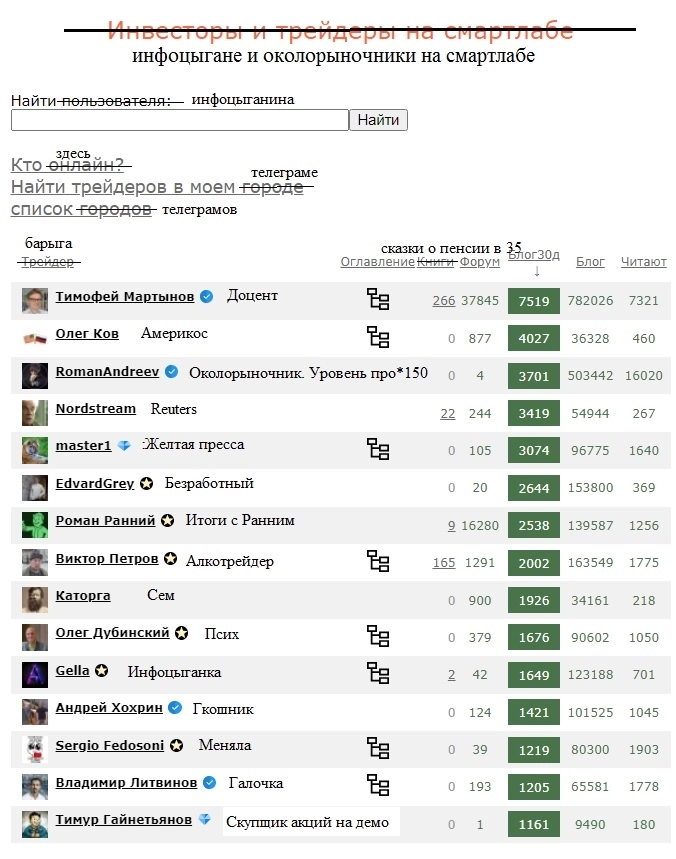Image resolution: width=676 pixels, height=859 pixels.
Task: Open Олег Дубинский's contents tree icon
Action: (378, 636)
